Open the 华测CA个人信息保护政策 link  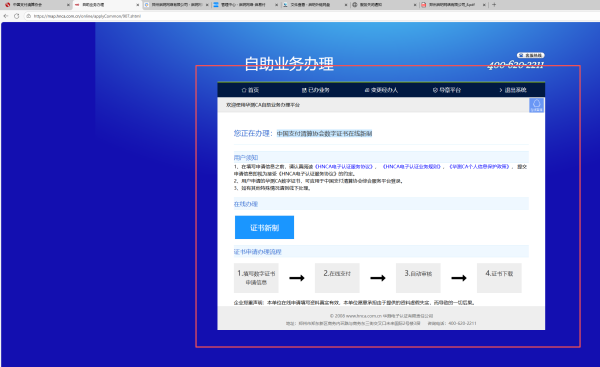[479, 166]
